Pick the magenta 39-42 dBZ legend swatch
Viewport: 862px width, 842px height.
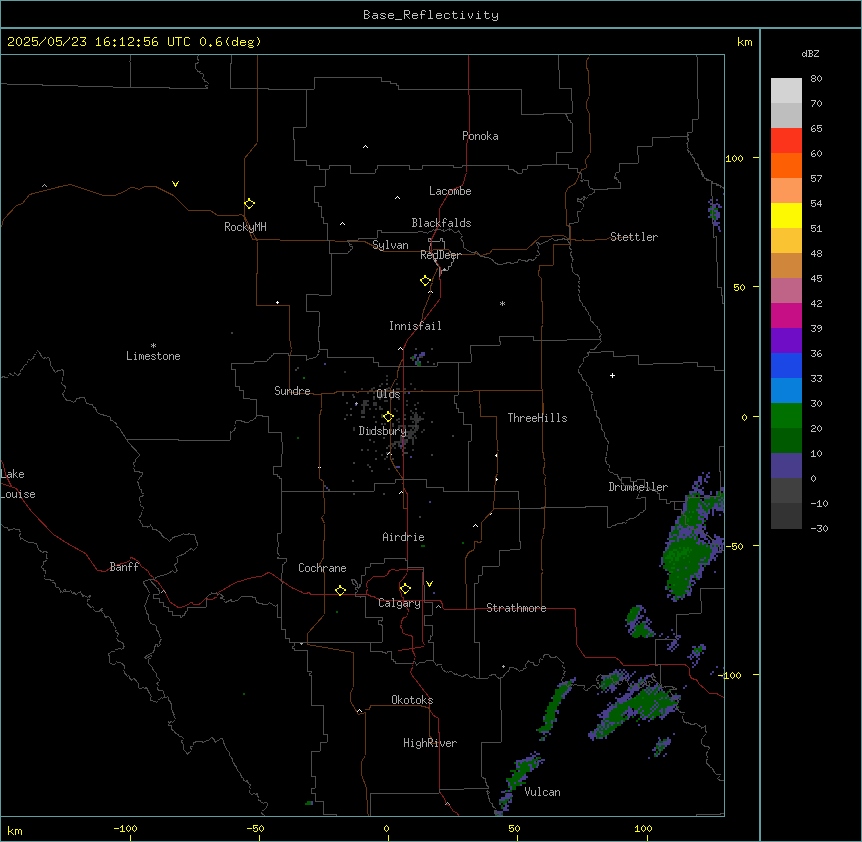coord(786,315)
